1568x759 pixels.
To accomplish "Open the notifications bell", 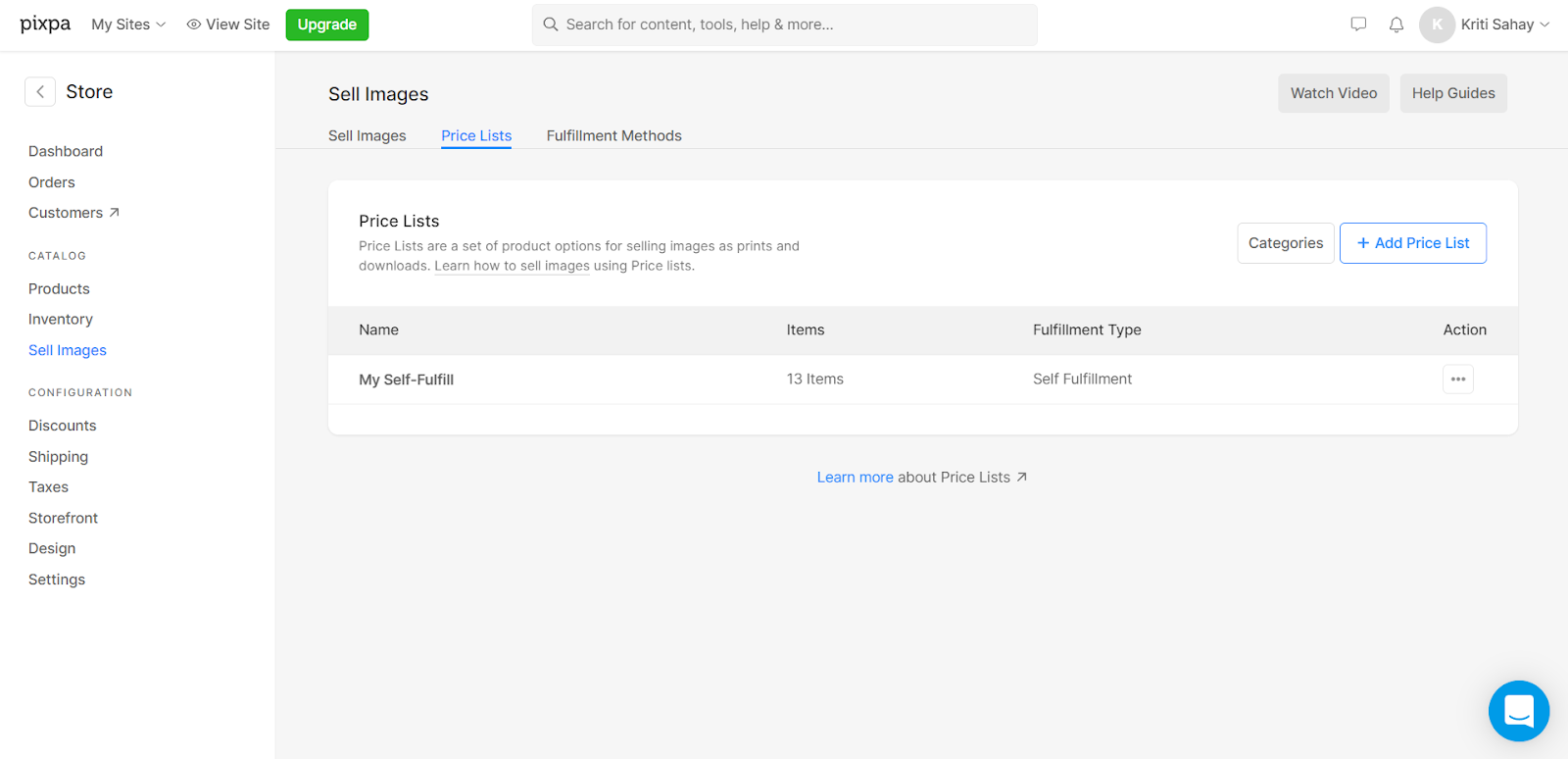I will [x=1396, y=25].
